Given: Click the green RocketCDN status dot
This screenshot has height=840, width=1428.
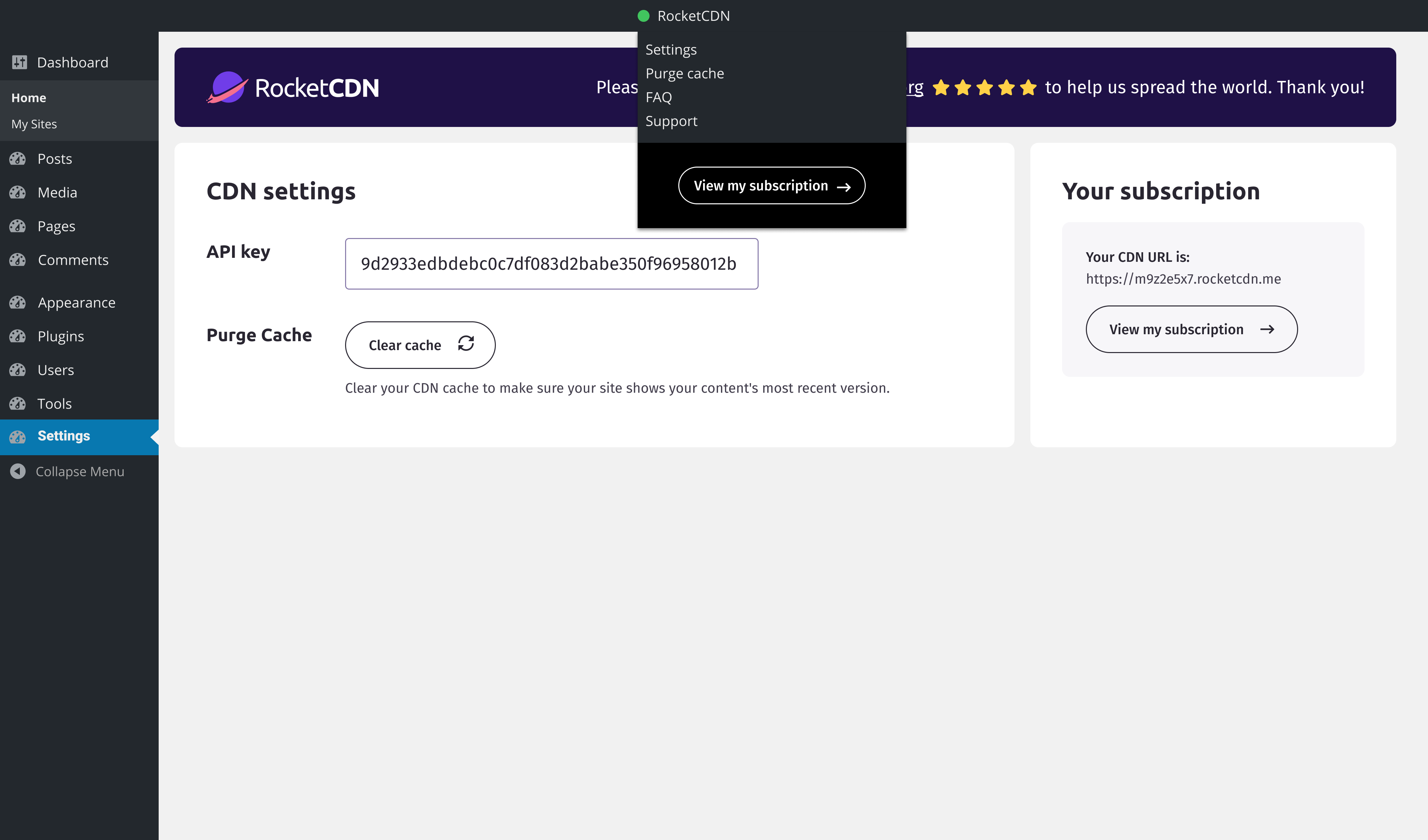Looking at the screenshot, I should coord(643,16).
